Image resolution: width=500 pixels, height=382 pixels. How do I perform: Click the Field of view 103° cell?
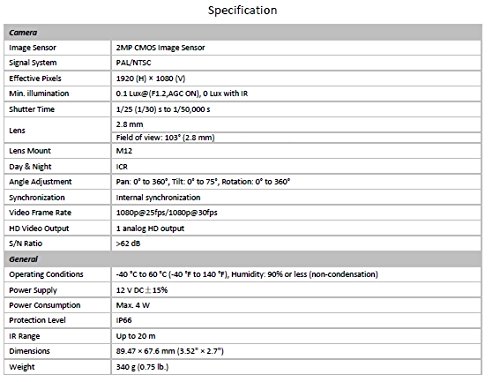(x=296, y=137)
